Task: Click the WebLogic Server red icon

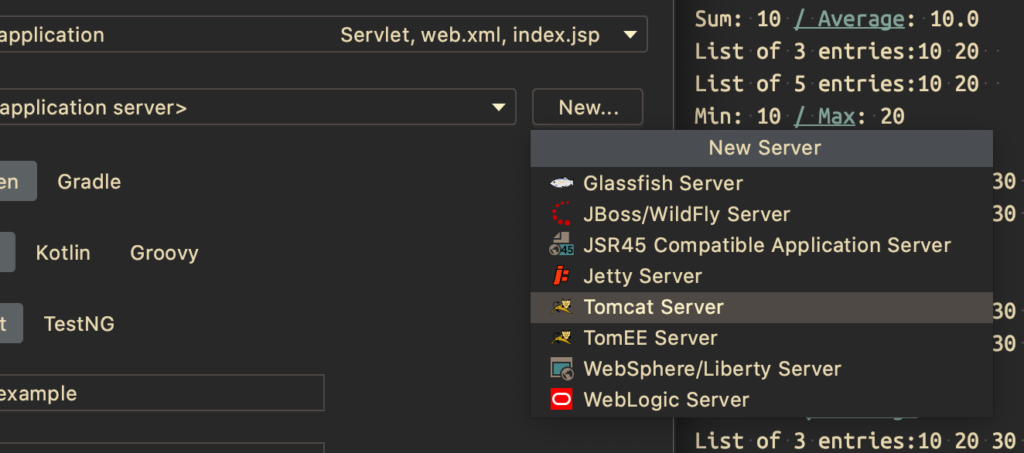Action: point(561,400)
